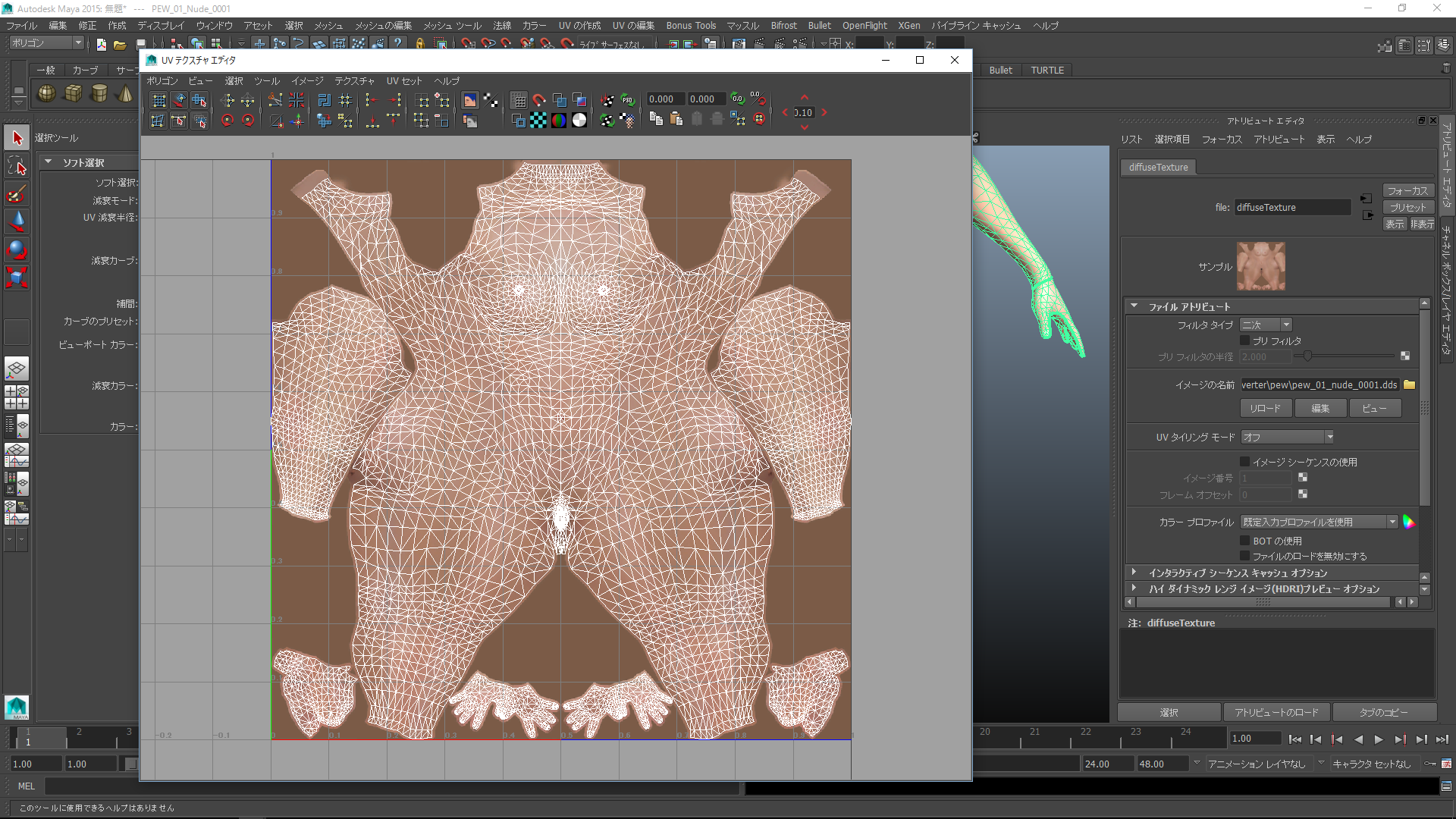Toggle the checker tile shading icon
The width and height of the screenshot is (1456, 819).
click(x=538, y=120)
